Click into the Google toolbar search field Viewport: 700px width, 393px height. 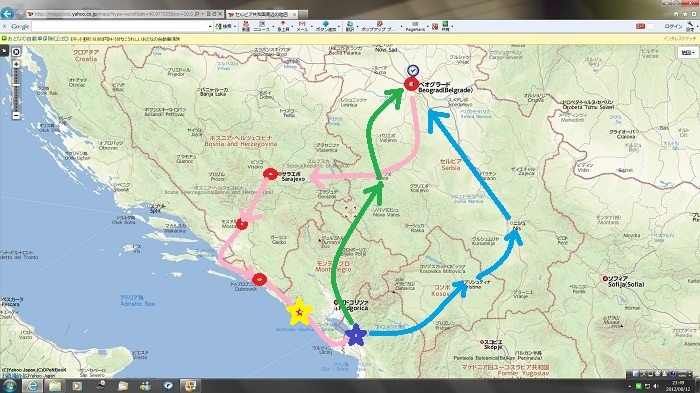tap(120, 27)
